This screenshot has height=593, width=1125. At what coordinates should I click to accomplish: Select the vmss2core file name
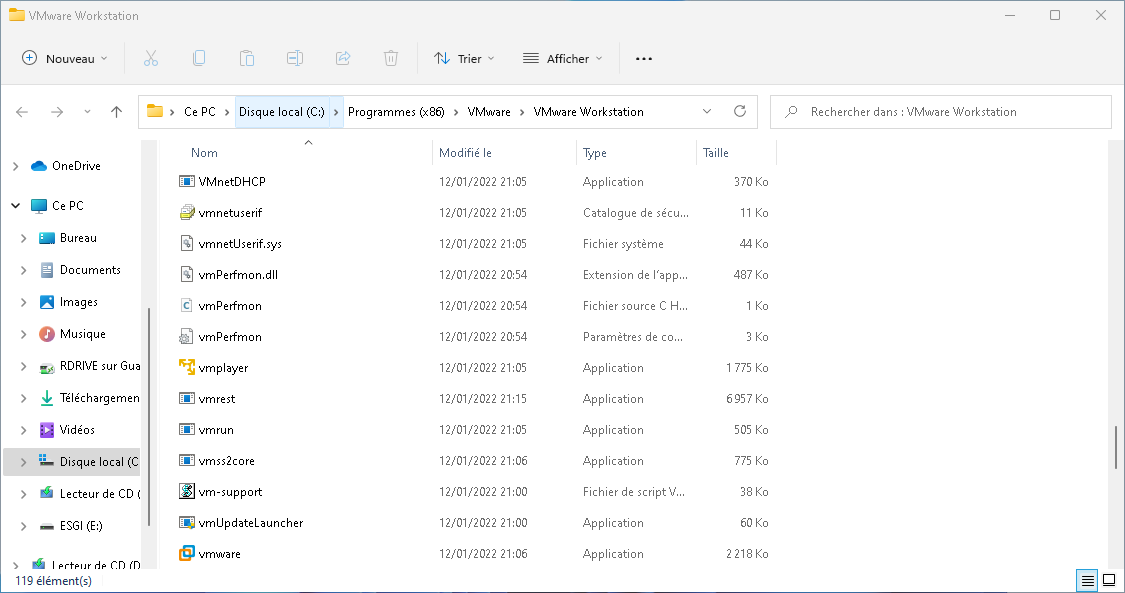227,460
